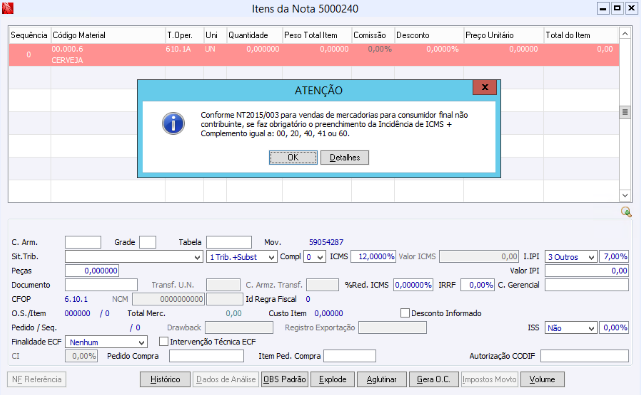Click the OBS Padrão button
Image resolution: width=641 pixels, height=395 pixels.
pos(285,379)
